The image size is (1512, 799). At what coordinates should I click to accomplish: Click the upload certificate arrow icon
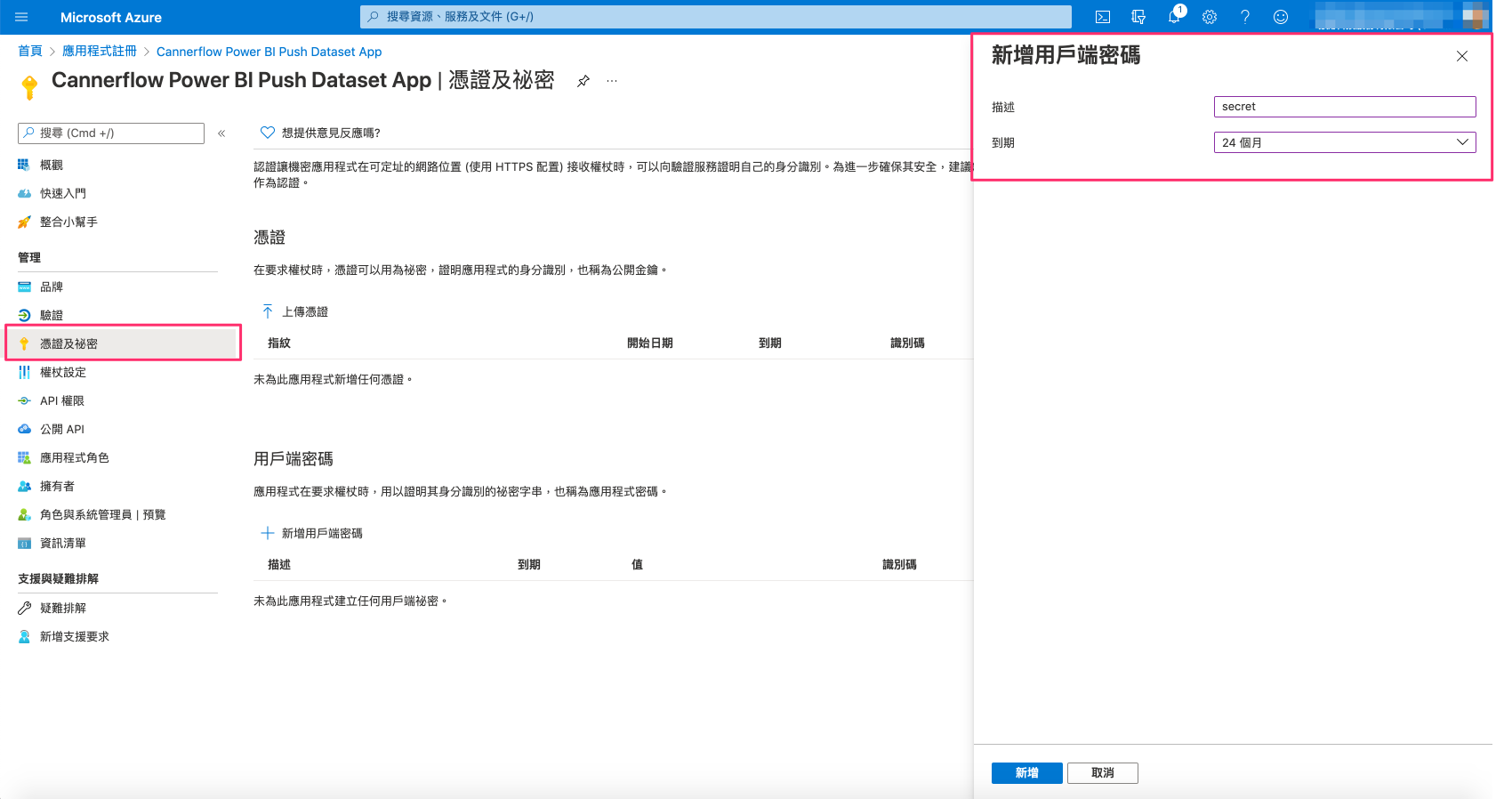[268, 311]
